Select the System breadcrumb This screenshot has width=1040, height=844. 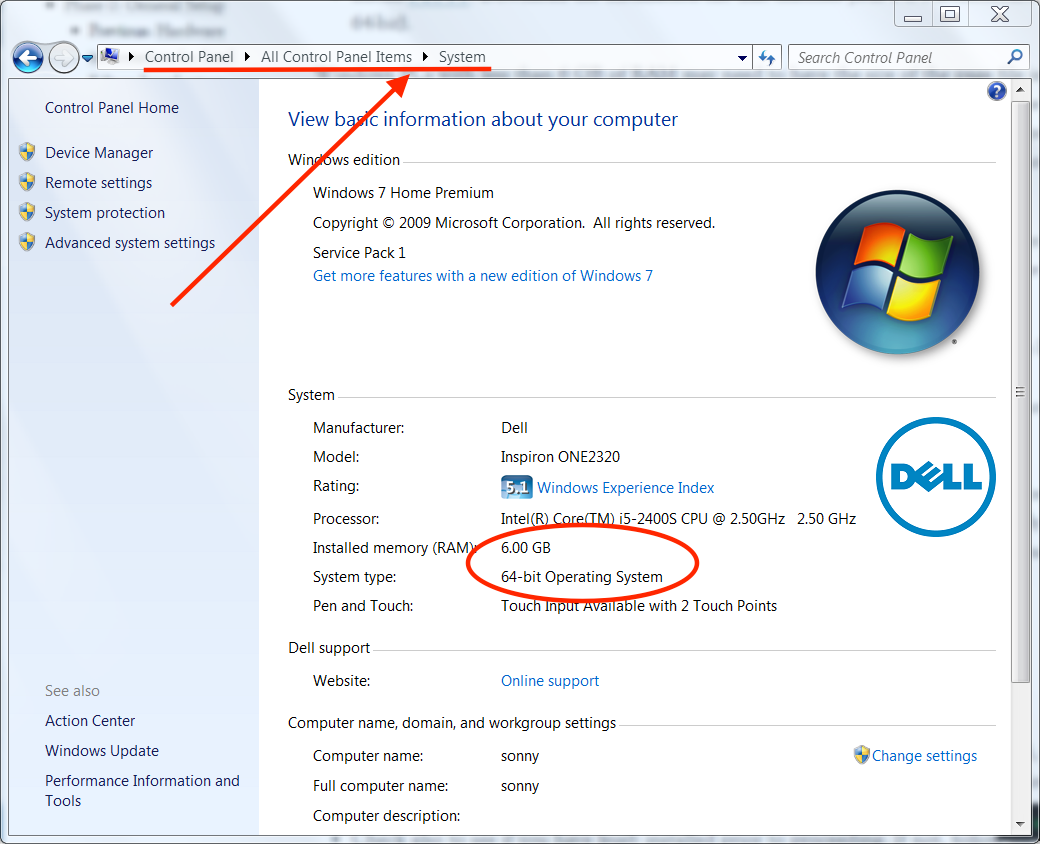coord(462,57)
